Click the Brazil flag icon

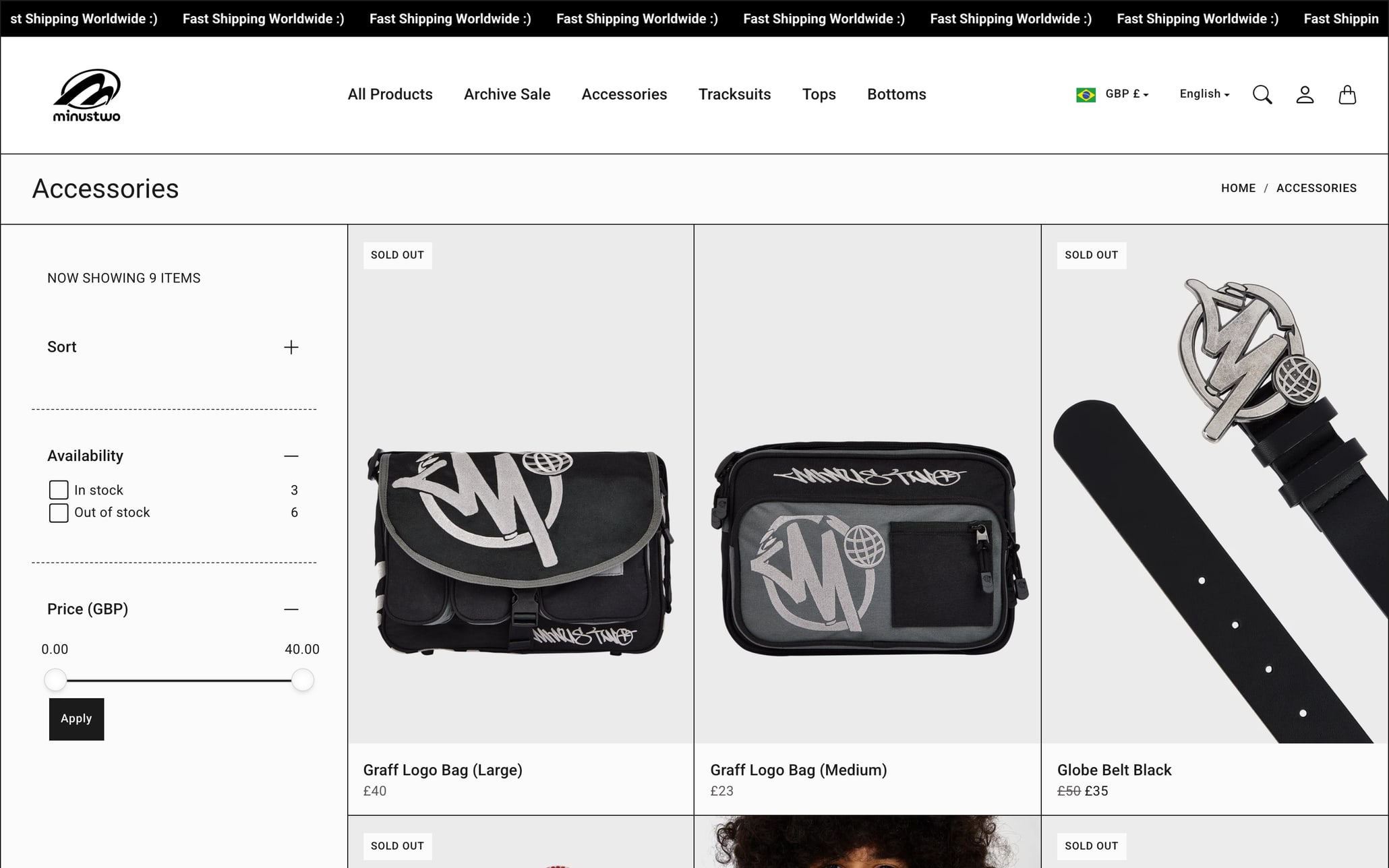tap(1086, 94)
